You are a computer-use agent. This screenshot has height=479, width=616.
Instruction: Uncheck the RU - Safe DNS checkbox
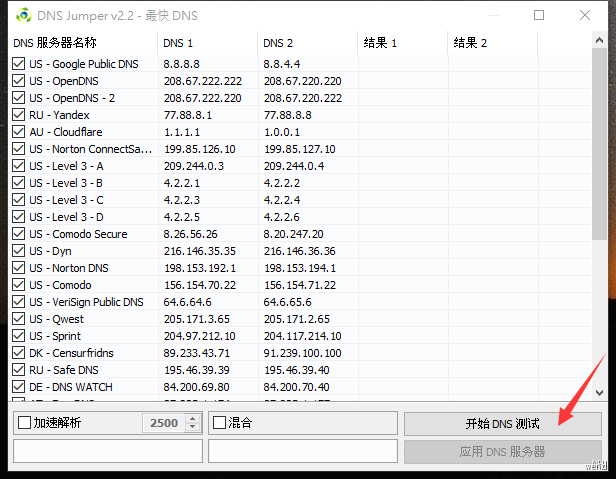click(x=18, y=370)
